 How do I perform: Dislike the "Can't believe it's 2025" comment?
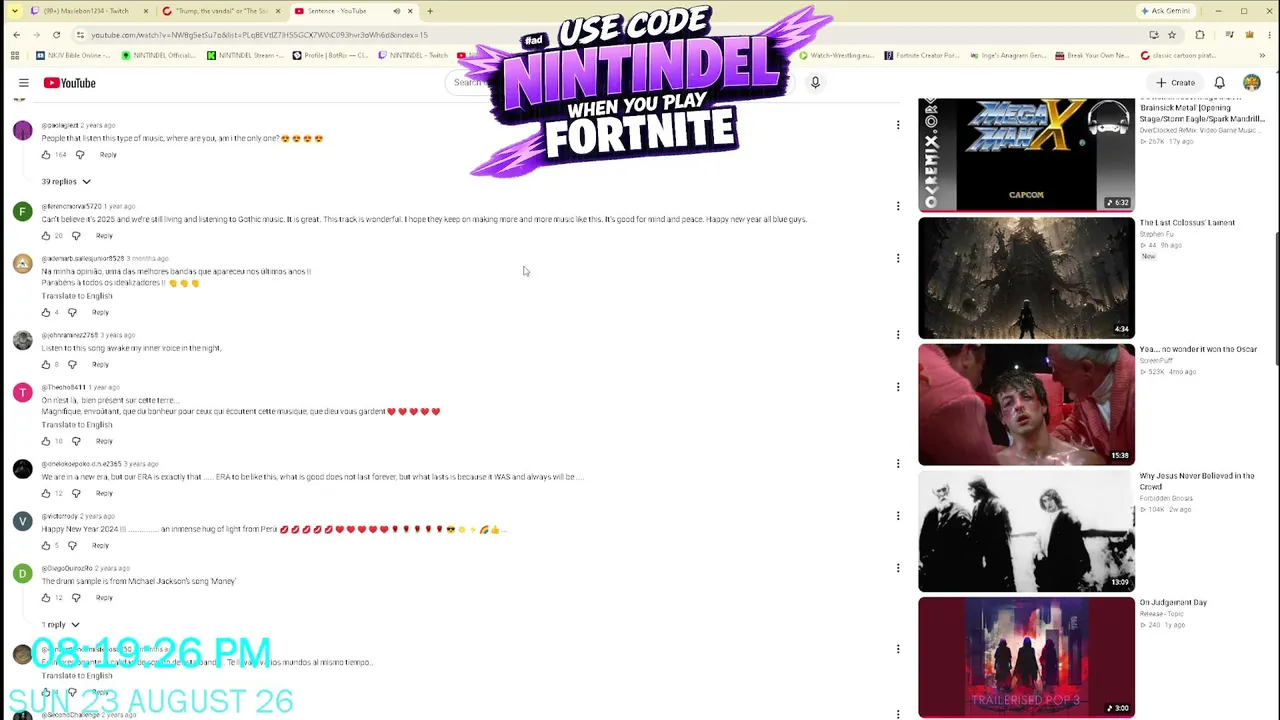pos(76,236)
